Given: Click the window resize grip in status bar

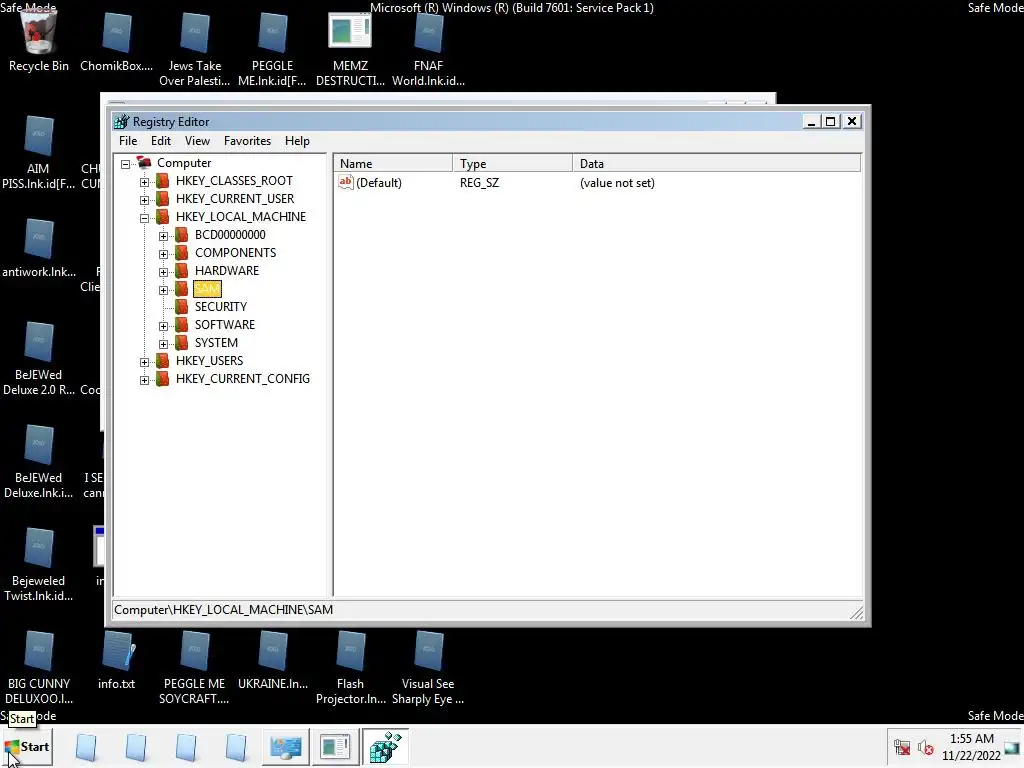Looking at the screenshot, I should [x=856, y=612].
